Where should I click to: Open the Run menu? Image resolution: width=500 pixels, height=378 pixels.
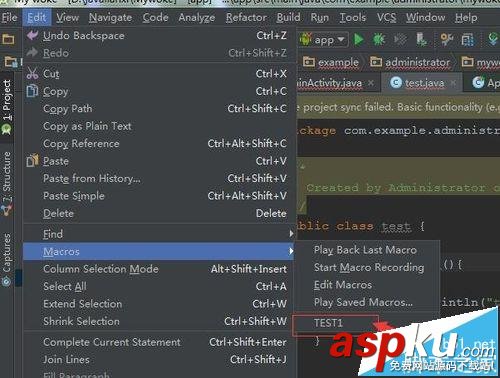[320, 17]
